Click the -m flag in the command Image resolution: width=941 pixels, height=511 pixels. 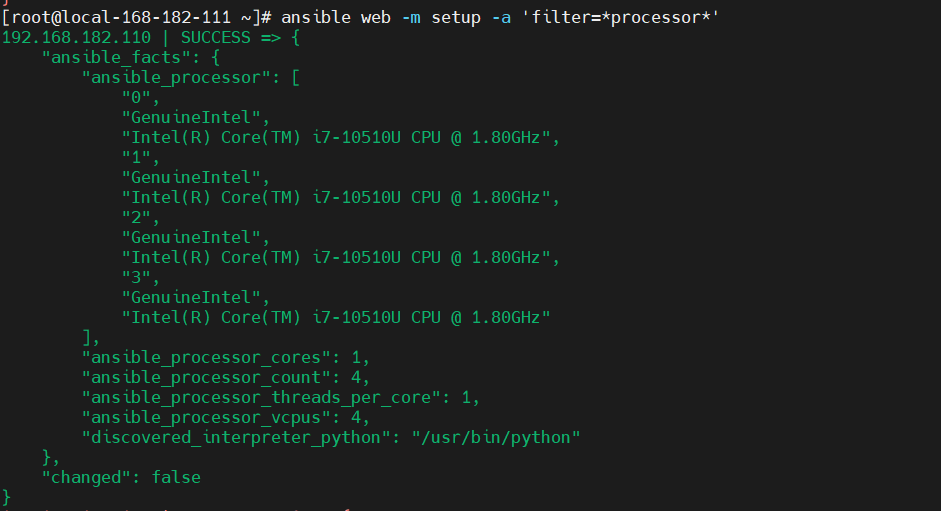pos(412,18)
